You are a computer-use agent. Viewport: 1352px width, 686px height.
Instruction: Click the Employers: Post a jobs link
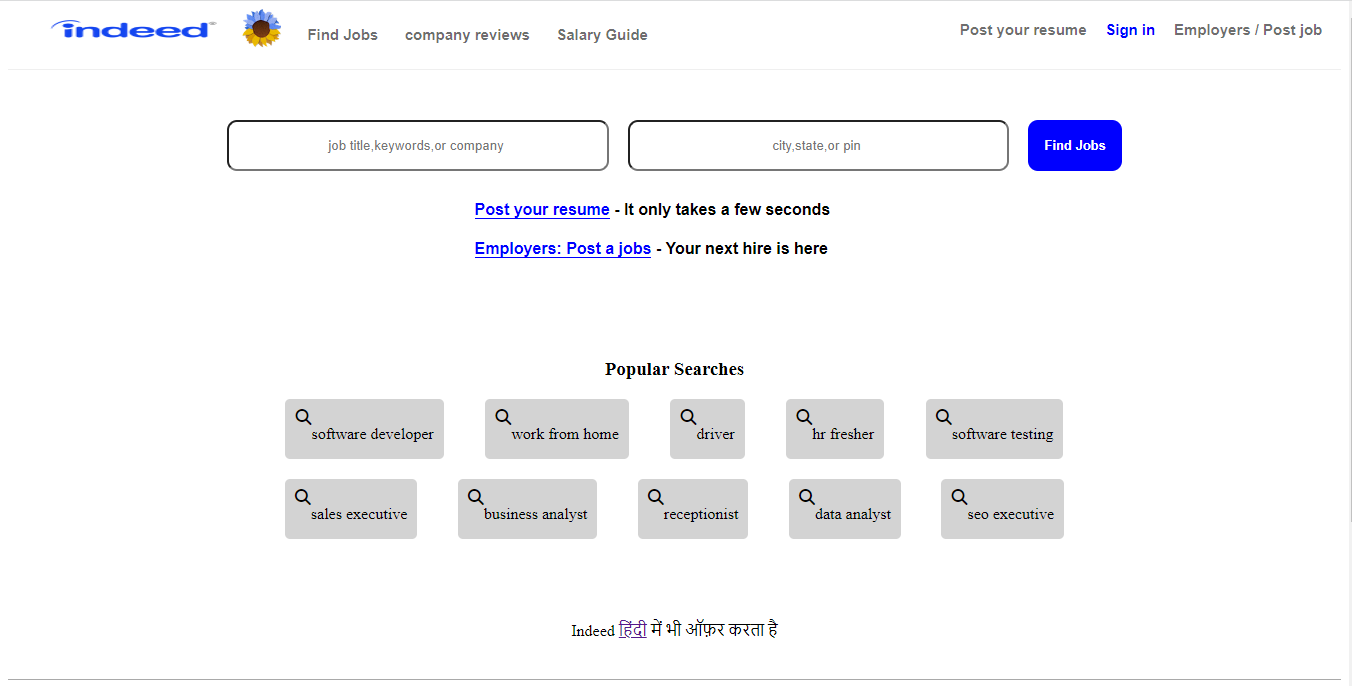tap(562, 248)
